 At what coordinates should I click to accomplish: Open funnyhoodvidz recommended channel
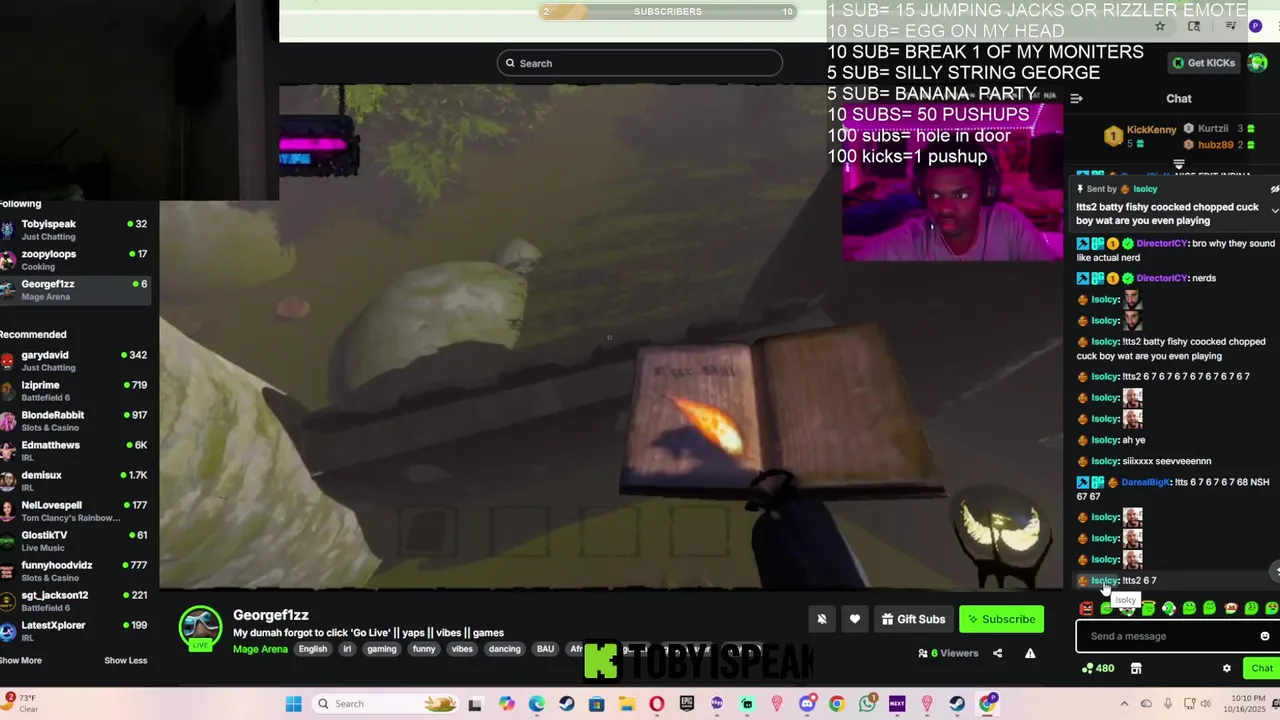click(x=75, y=571)
